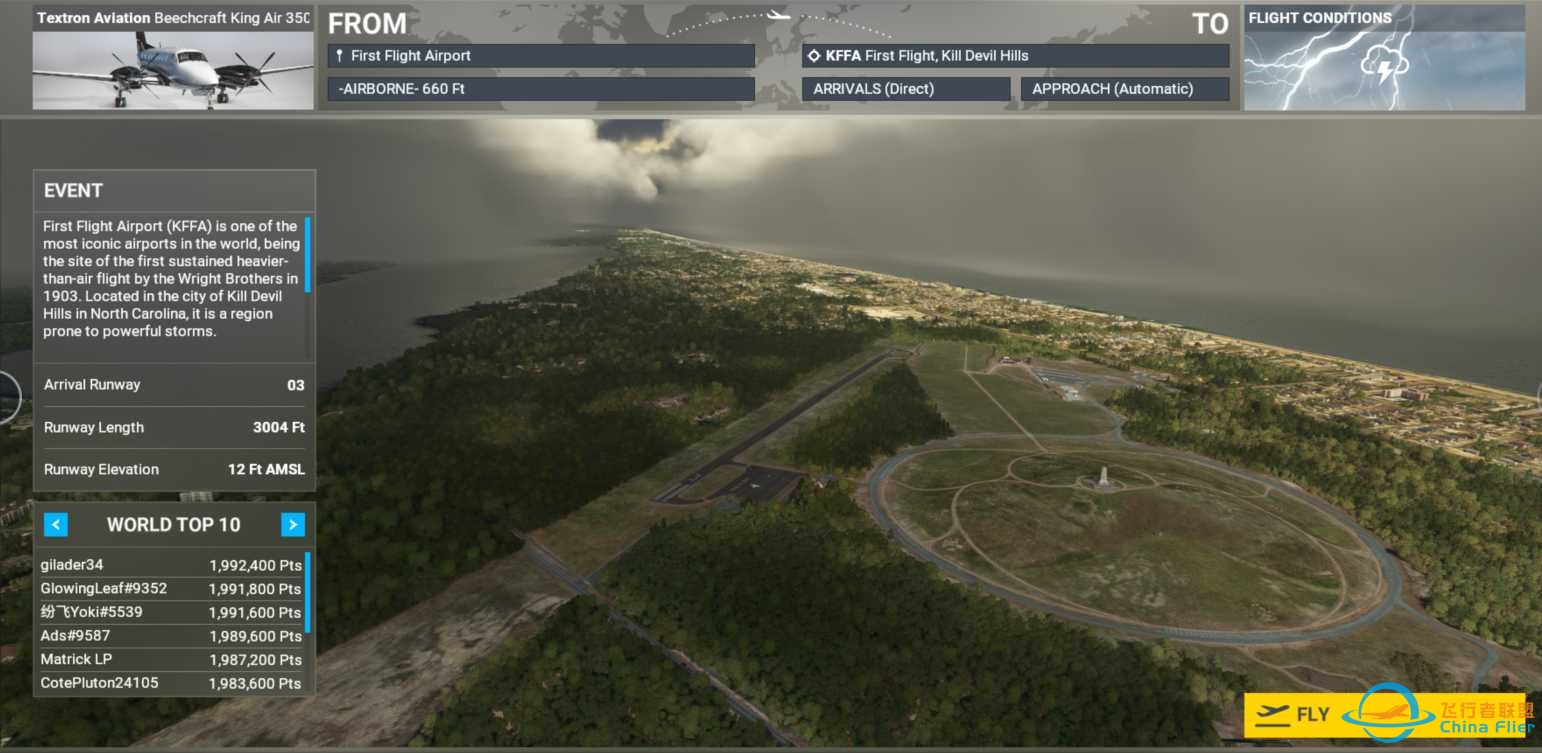The width and height of the screenshot is (1542, 753).
Task: Select leaderboard entry CotePluton24105
Action: (171, 683)
